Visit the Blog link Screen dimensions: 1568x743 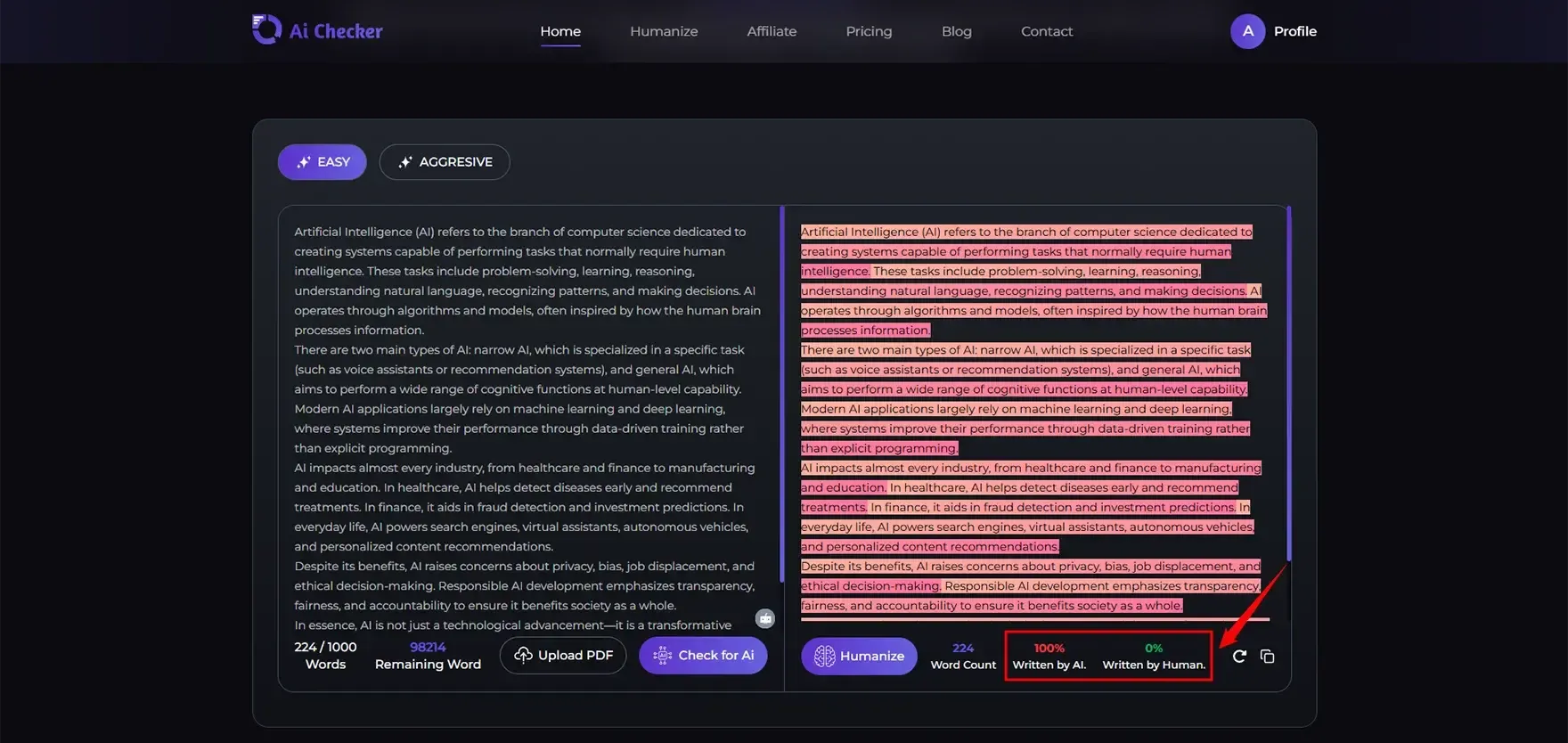(x=957, y=31)
